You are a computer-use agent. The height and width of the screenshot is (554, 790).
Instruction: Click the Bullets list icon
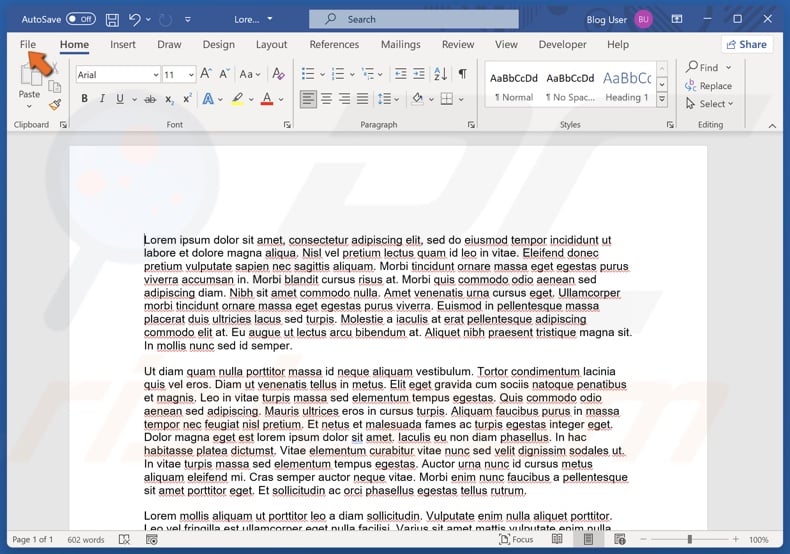pyautogui.click(x=308, y=74)
